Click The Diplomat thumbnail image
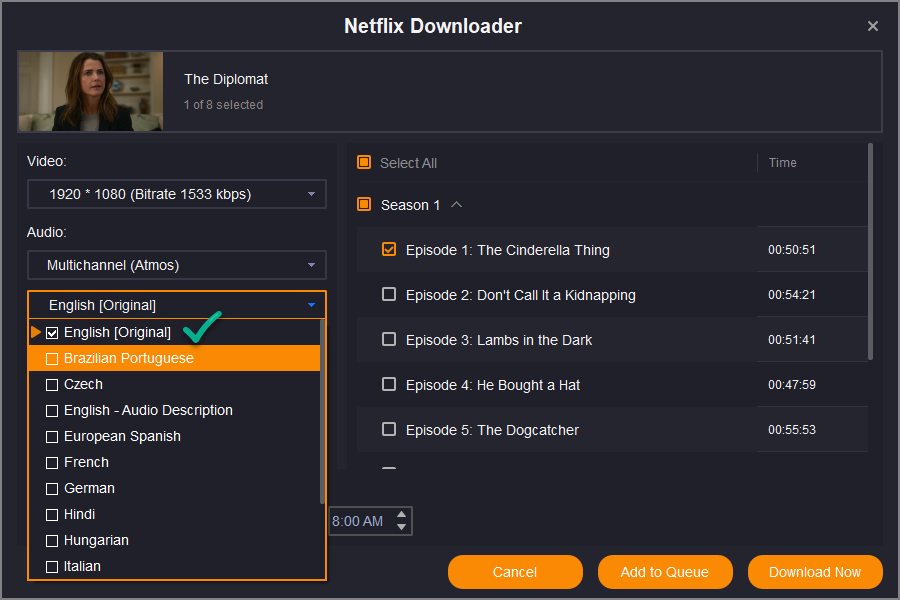Screen dimensions: 900x600 91,91
